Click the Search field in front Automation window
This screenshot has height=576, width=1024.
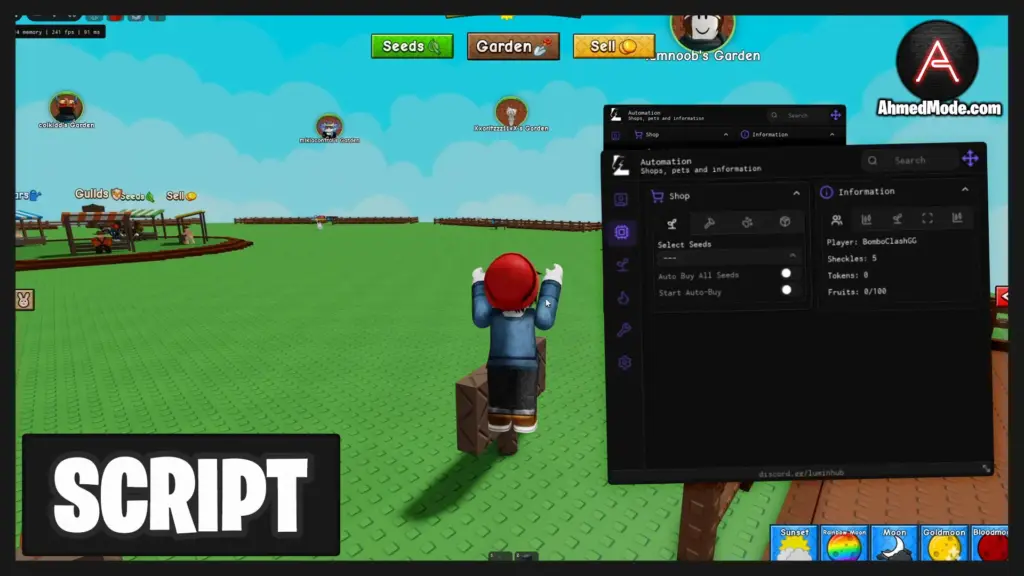tap(908, 160)
